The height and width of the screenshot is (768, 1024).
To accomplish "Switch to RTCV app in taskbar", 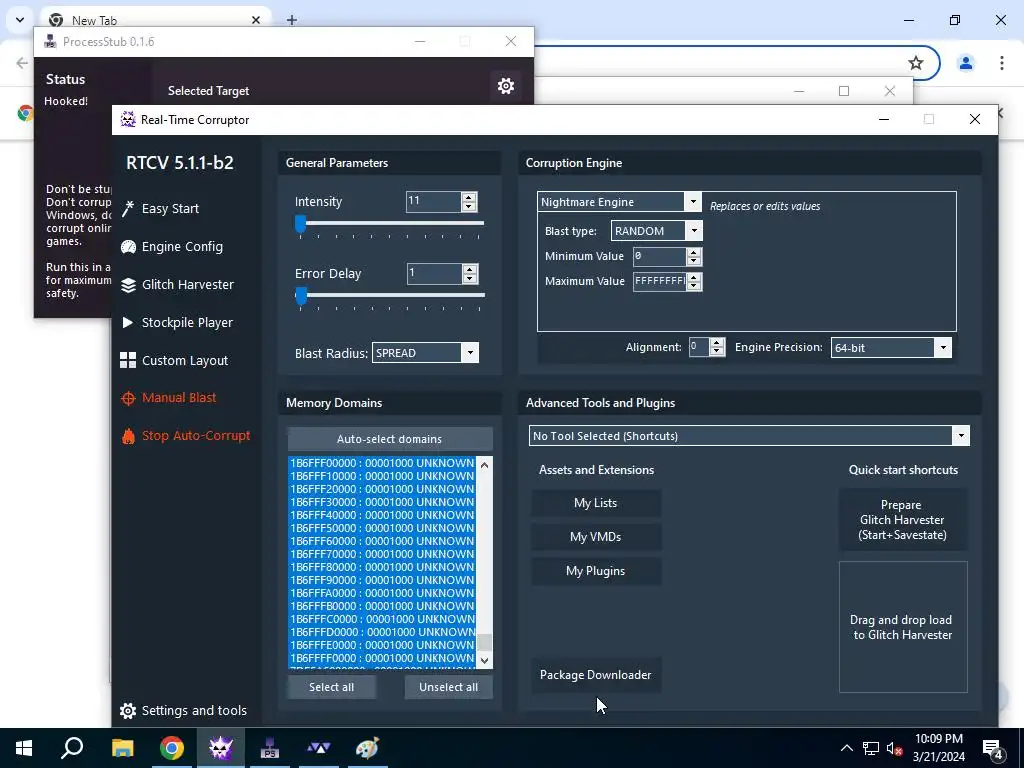I will [x=221, y=748].
